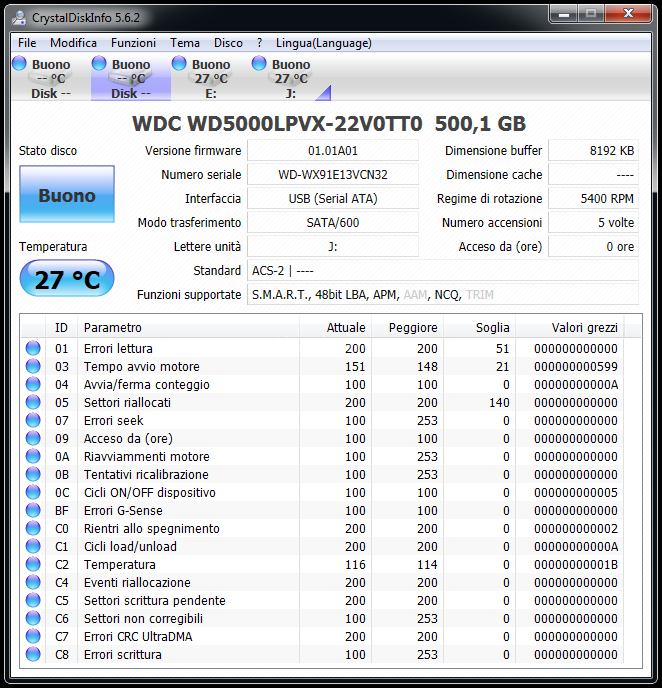Switch to the J: drive tab

tap(291, 78)
